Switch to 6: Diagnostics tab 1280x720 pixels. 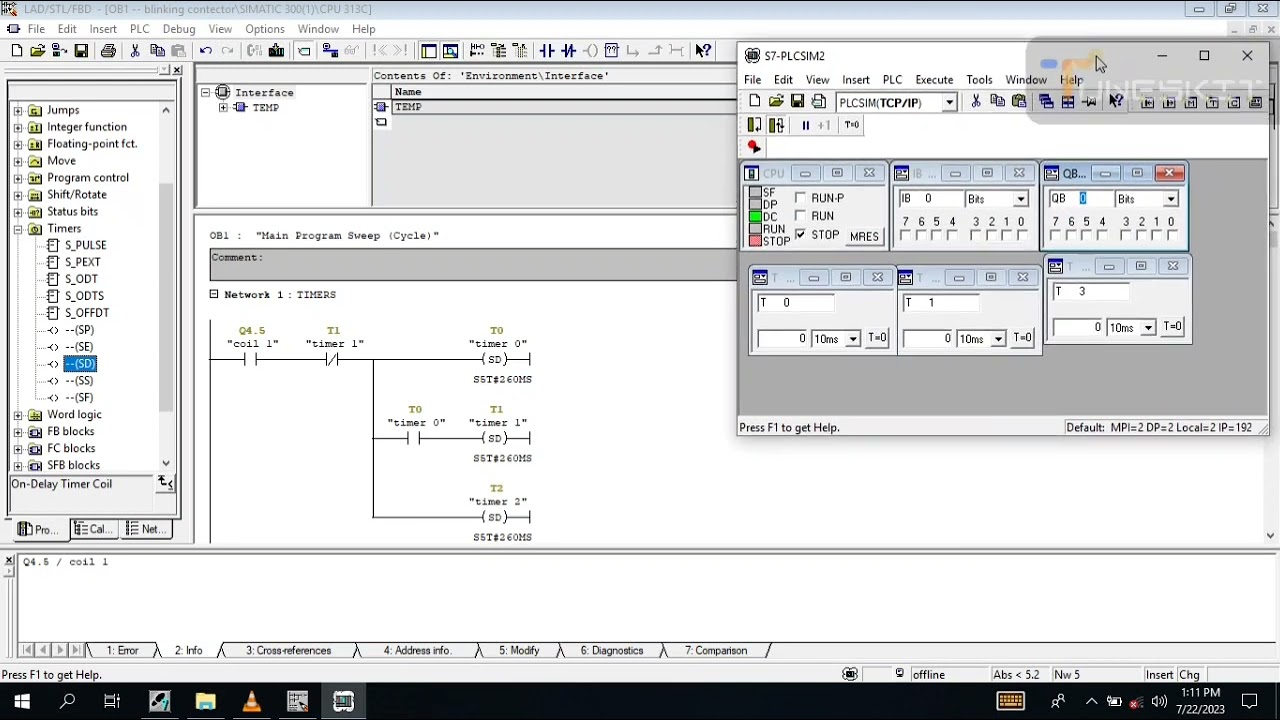pos(612,650)
